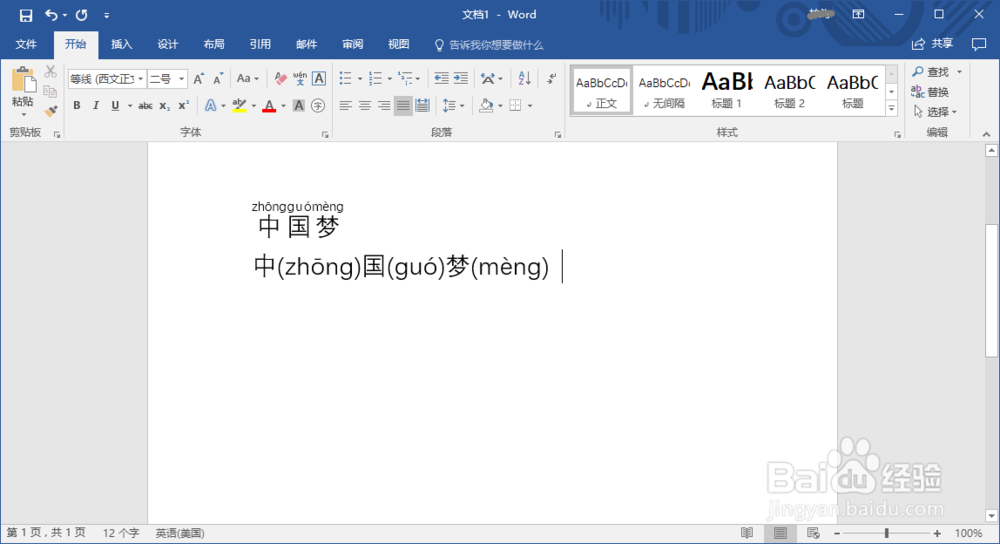
Task: Align text left
Action: (346, 105)
